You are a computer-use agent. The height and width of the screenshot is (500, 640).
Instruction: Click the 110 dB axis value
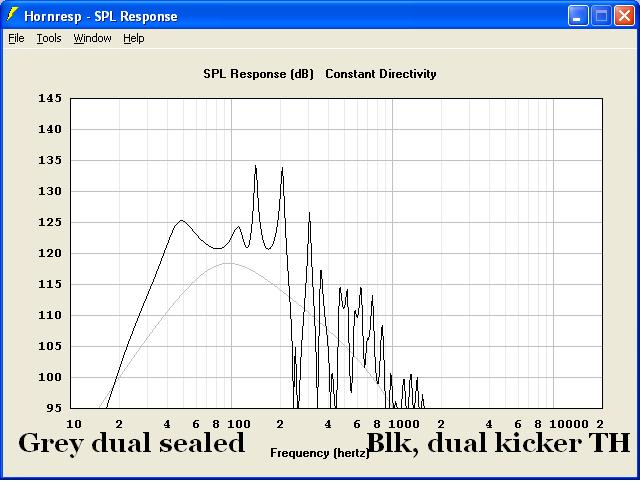tap(50, 316)
